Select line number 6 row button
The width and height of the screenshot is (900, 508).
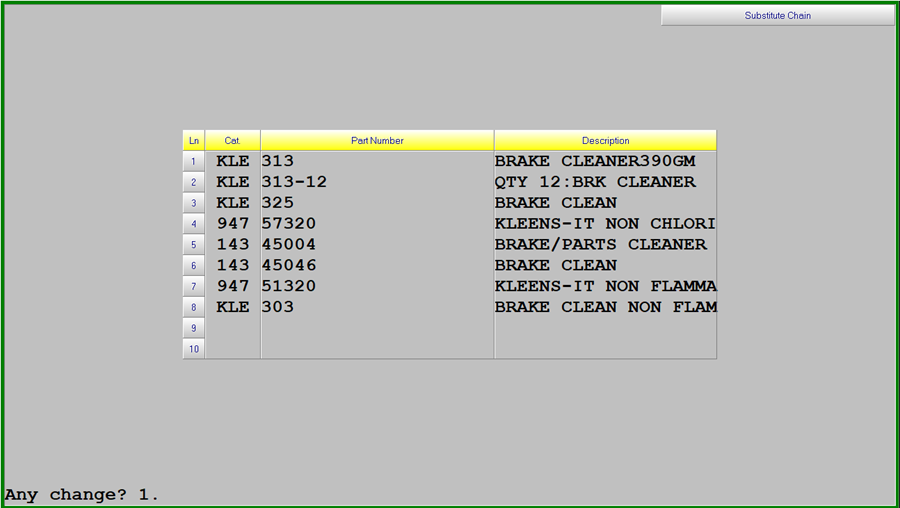click(x=193, y=265)
